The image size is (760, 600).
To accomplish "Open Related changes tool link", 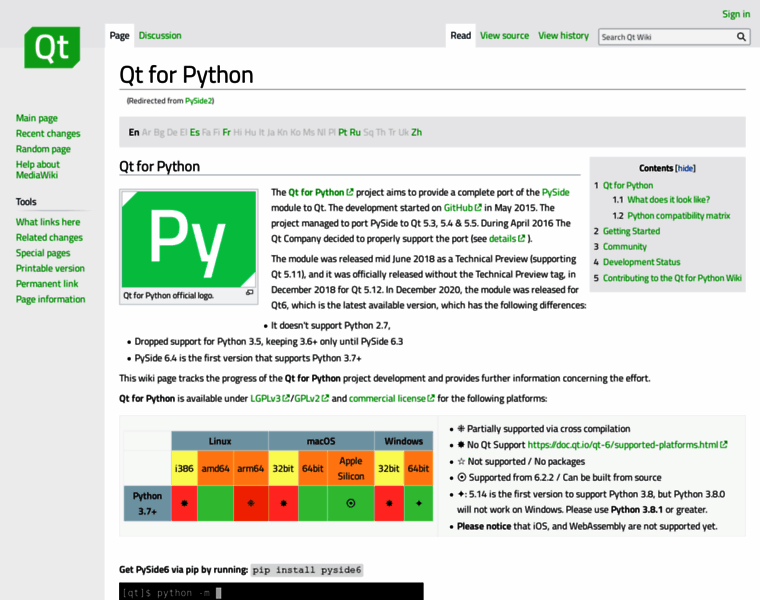I will click(x=49, y=237).
